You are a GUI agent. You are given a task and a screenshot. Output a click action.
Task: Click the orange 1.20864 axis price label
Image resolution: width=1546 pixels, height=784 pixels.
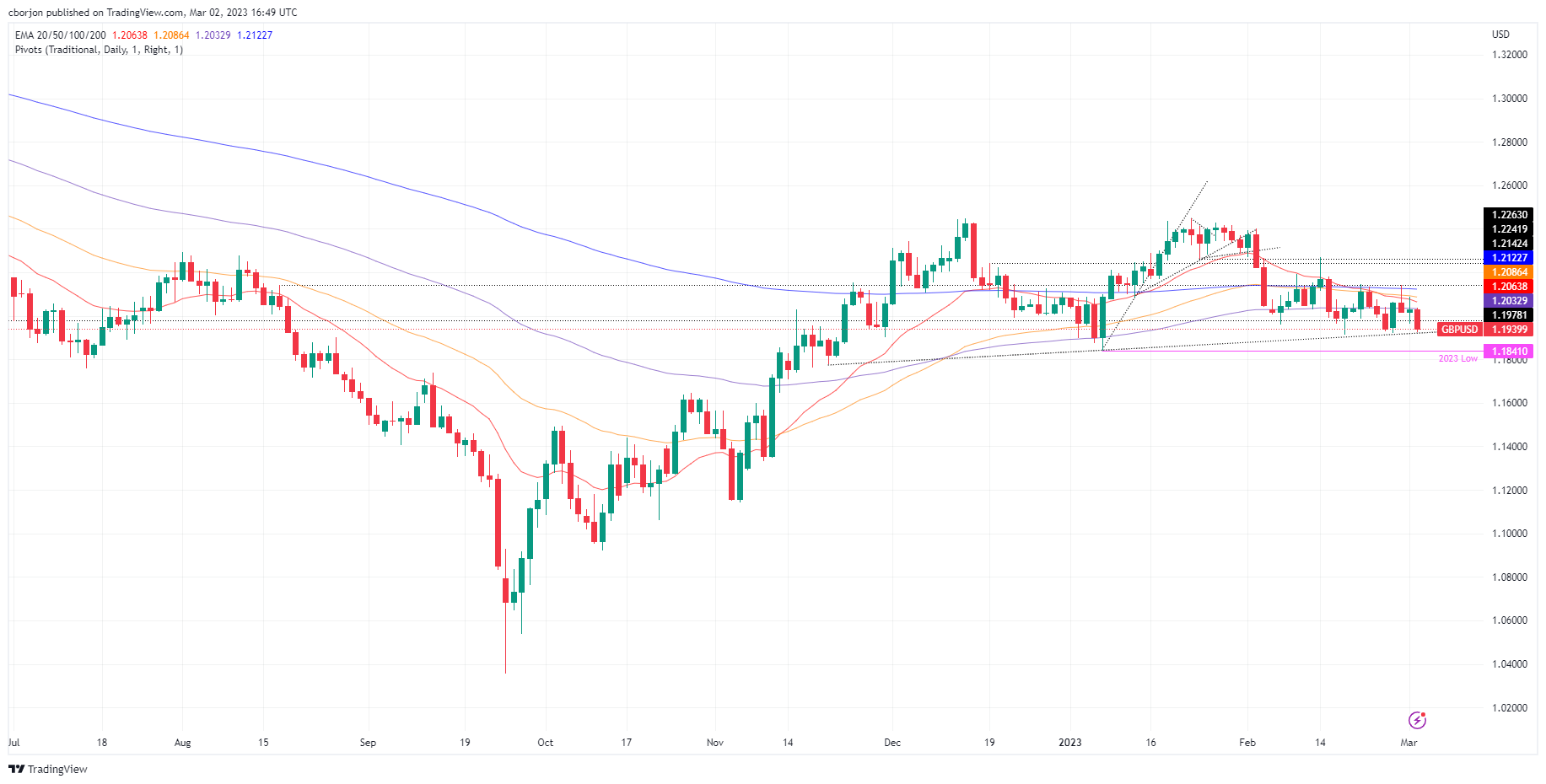[1509, 272]
